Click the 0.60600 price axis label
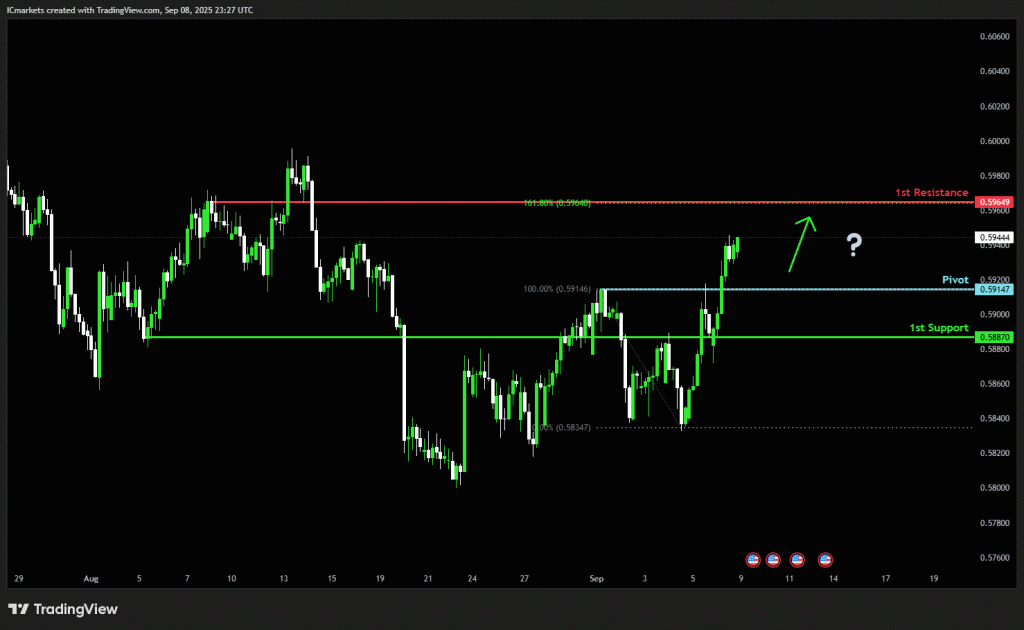Viewport: 1024px width, 630px height. coord(995,37)
